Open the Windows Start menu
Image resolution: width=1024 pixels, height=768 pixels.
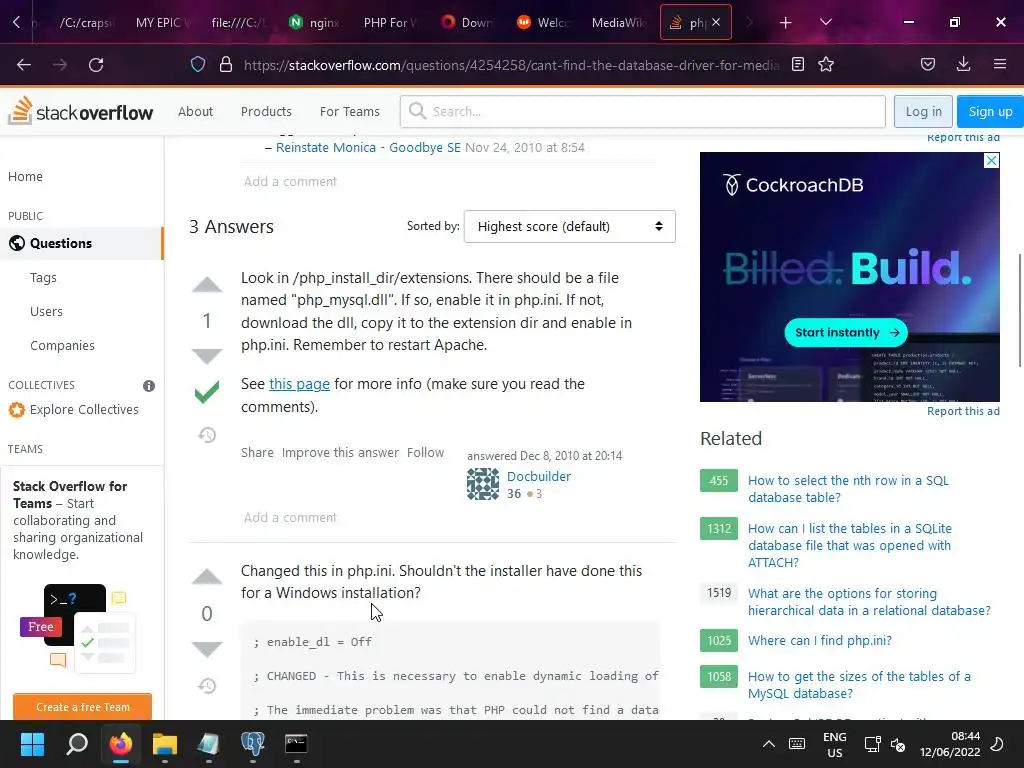point(32,744)
